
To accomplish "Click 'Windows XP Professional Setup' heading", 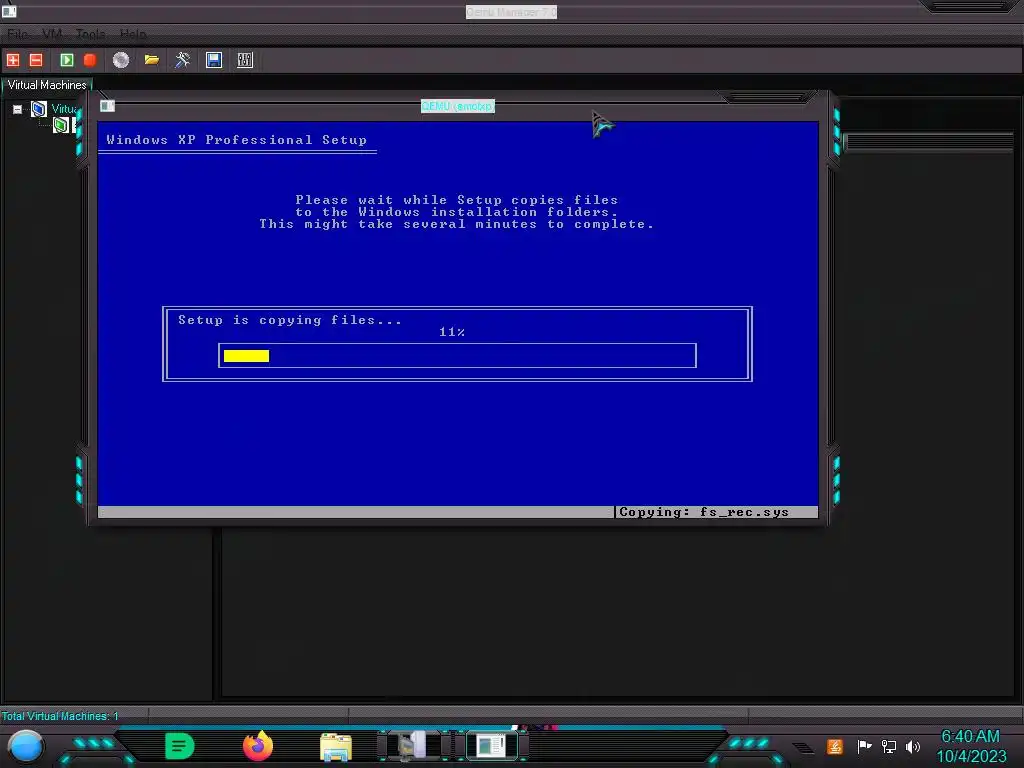I will pos(236,140).
